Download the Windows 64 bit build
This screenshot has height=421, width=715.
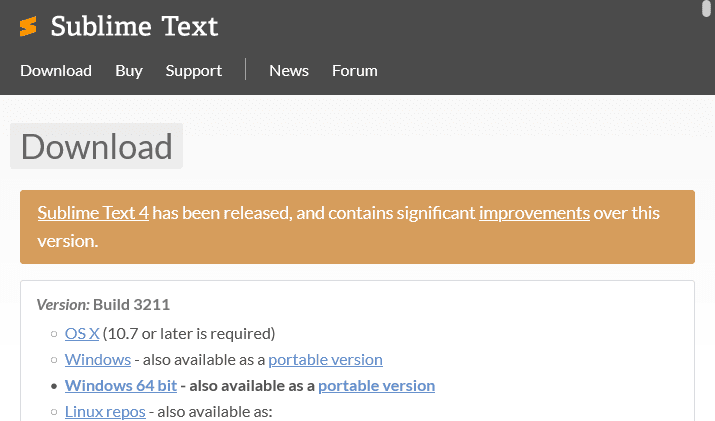(x=123, y=385)
